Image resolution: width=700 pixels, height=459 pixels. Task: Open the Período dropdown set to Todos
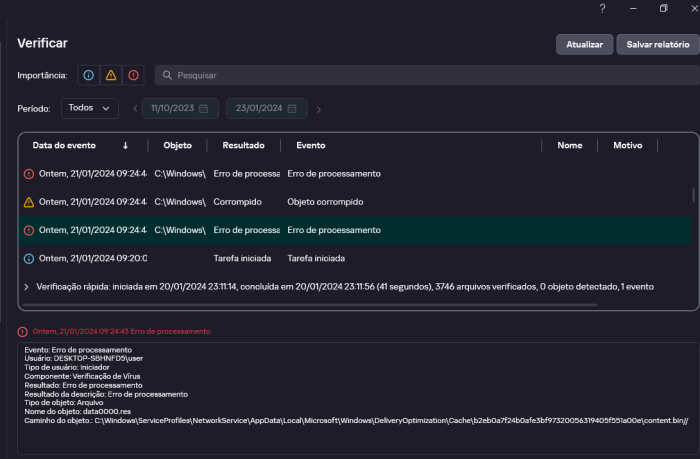click(89, 108)
